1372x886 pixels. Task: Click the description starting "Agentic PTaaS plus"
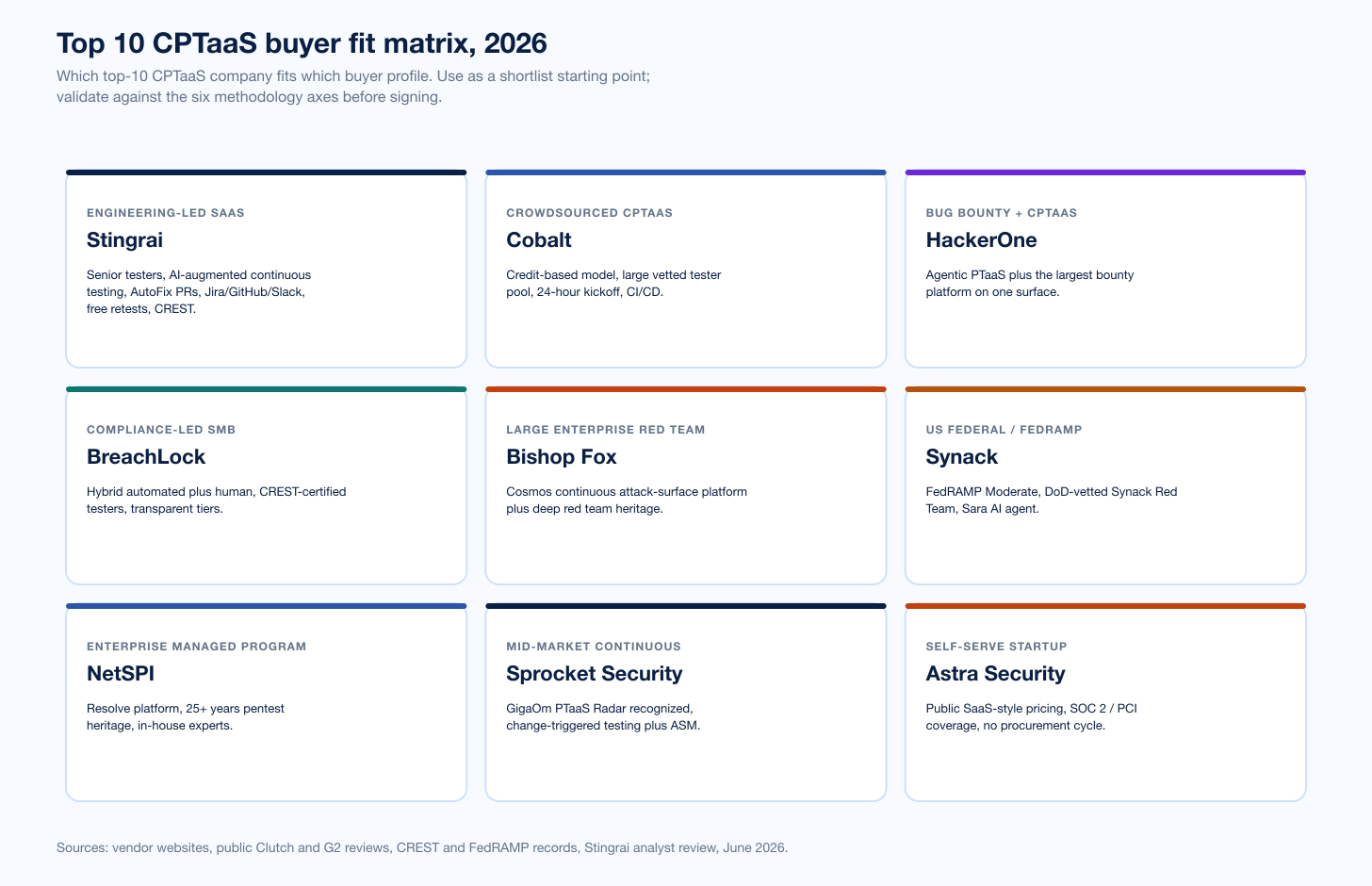click(x=1030, y=284)
